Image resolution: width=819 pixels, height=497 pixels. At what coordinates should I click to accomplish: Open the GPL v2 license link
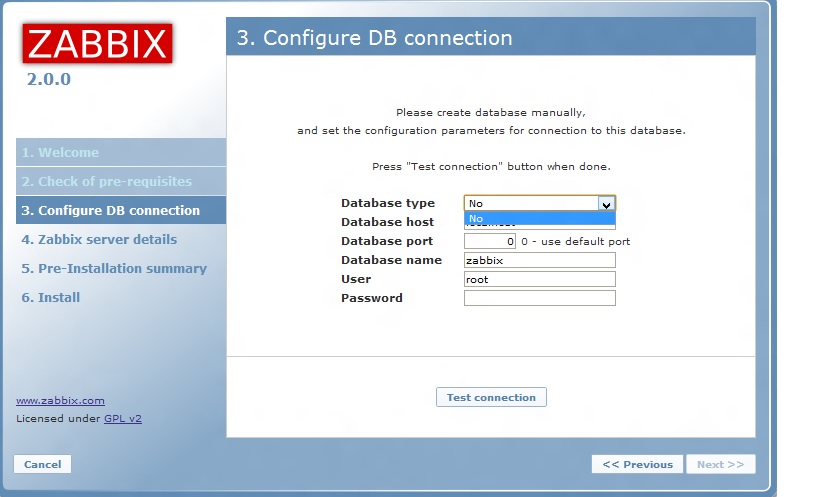[x=123, y=418]
